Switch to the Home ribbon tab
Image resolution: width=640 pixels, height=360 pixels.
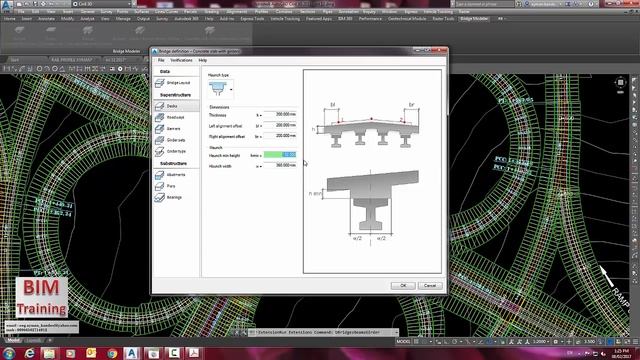10,19
